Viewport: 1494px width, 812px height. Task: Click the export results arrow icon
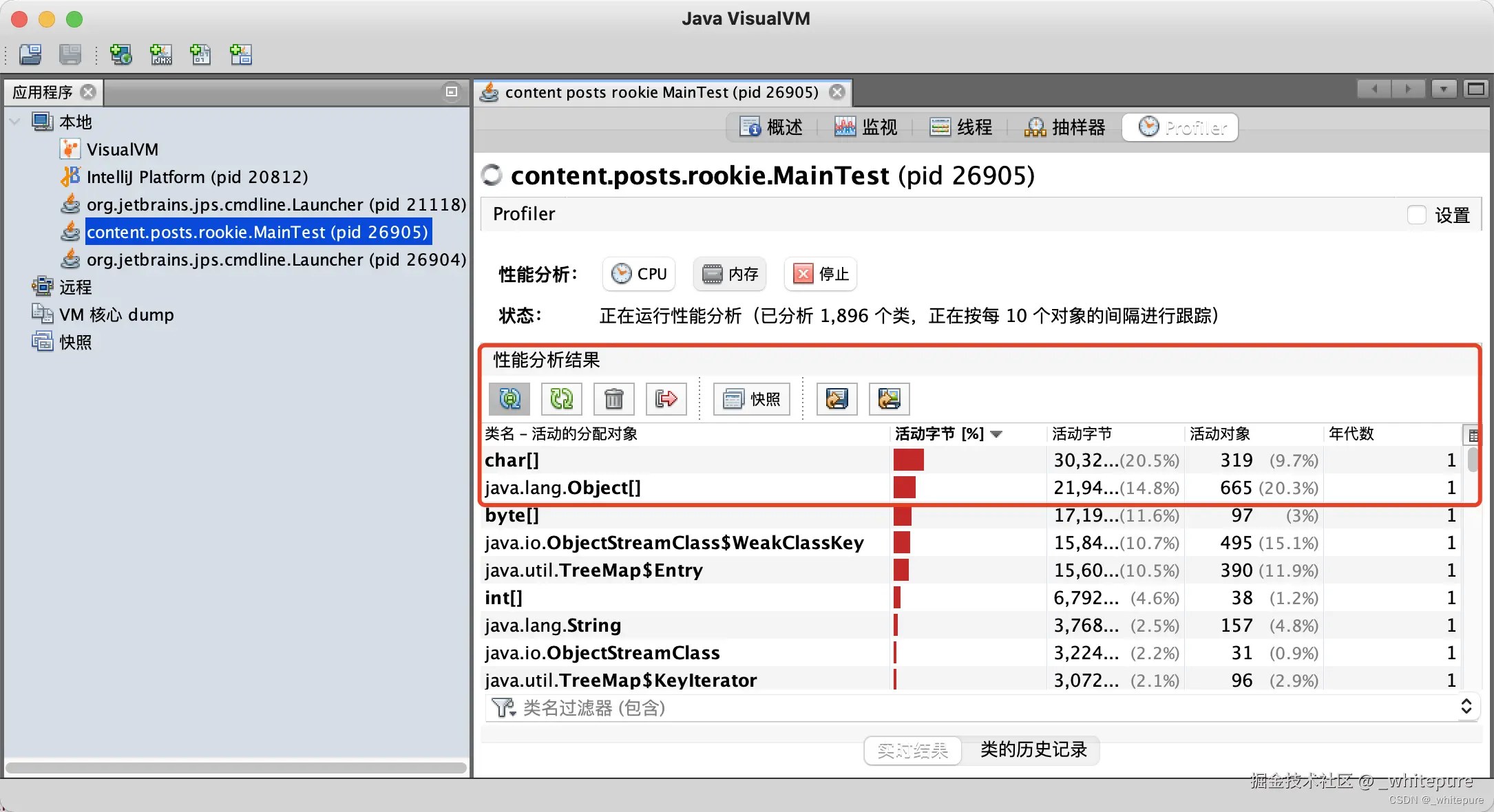[x=666, y=398]
